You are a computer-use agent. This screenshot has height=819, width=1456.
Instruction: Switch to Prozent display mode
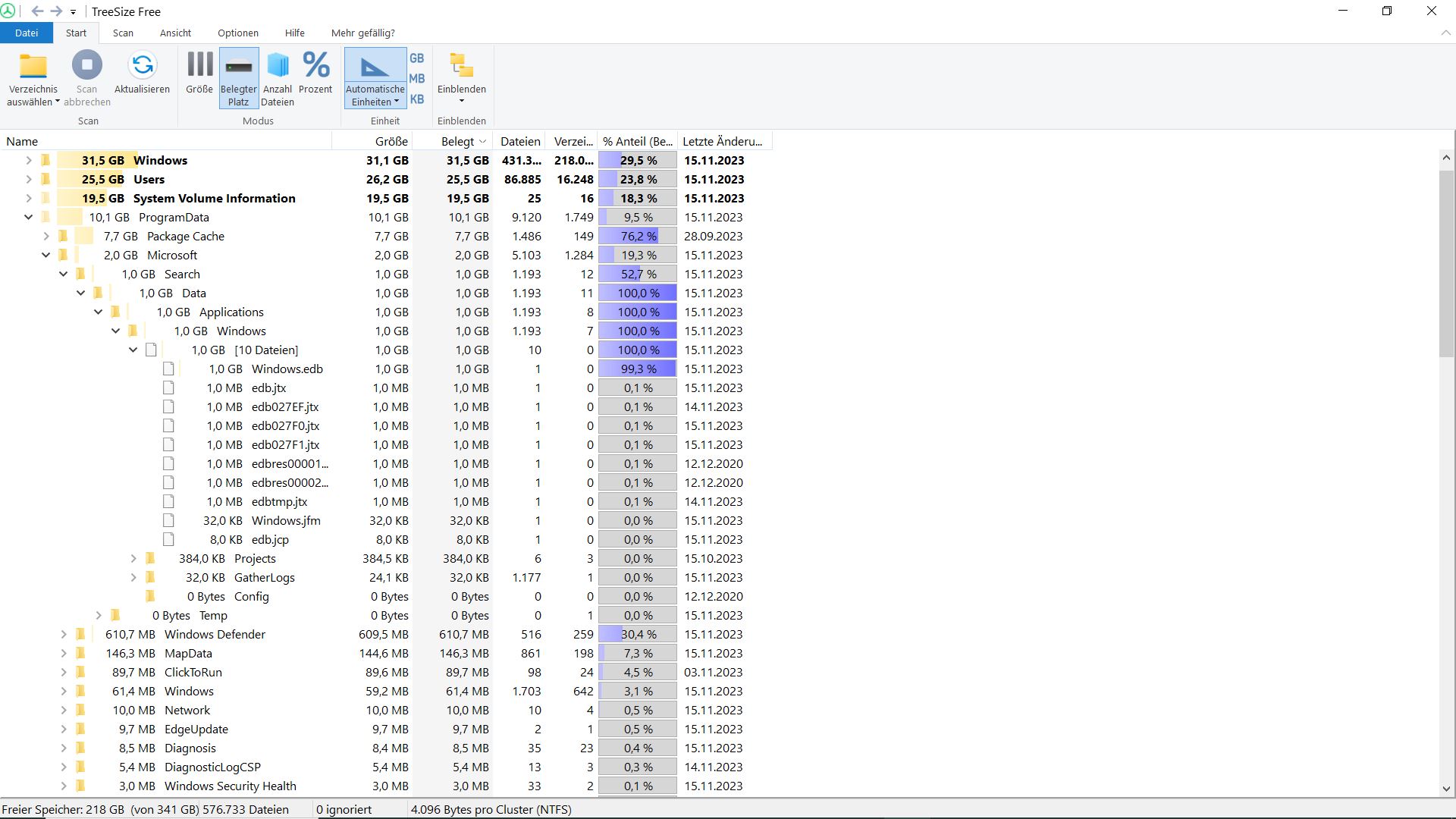click(x=315, y=66)
